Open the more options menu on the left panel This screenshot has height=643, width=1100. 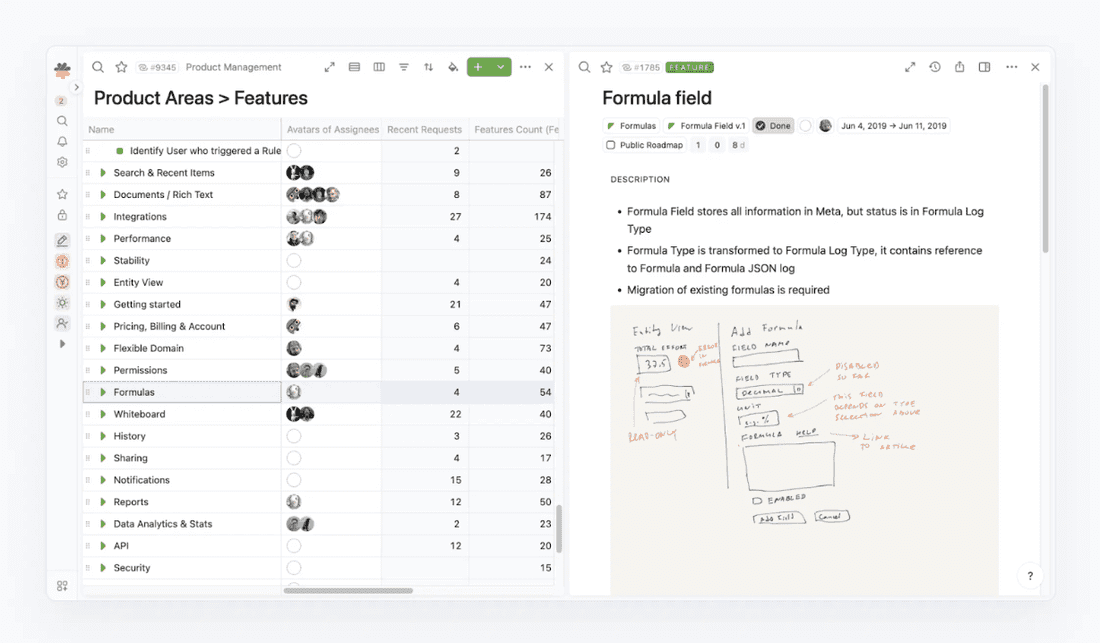click(524, 66)
